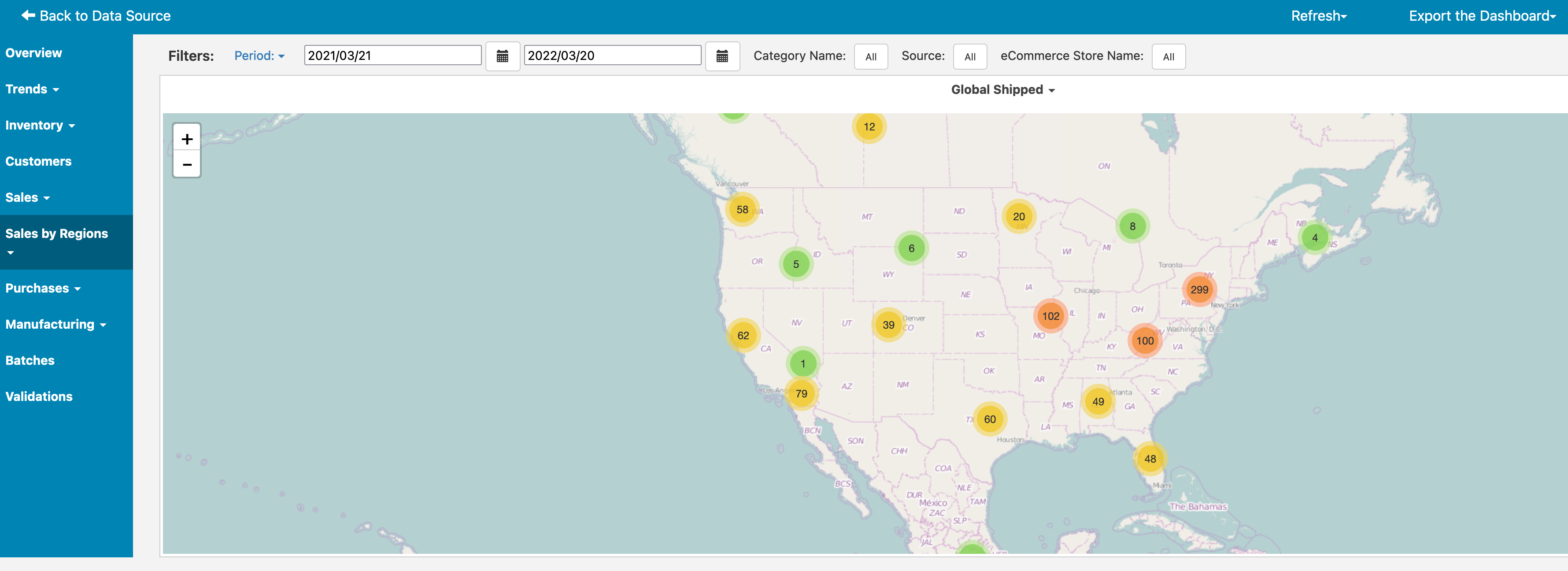The height and width of the screenshot is (571, 1568).
Task: Select the Inventory menu section
Action: tap(41, 125)
